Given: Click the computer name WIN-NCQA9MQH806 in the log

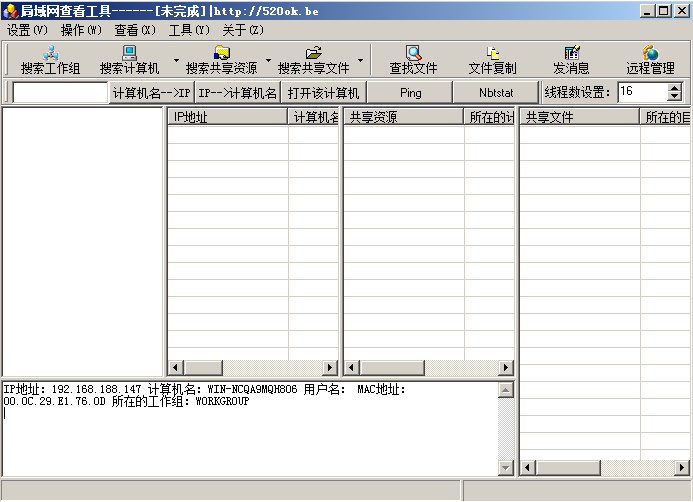Looking at the screenshot, I should [x=252, y=389].
